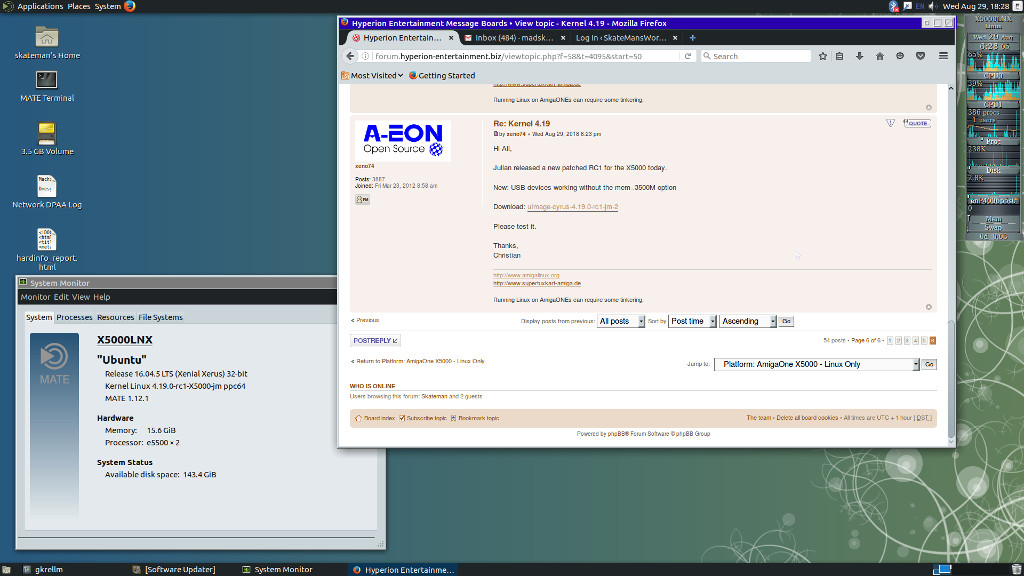Show site information icon in address bar
This screenshot has width=1024, height=576.
click(x=366, y=56)
